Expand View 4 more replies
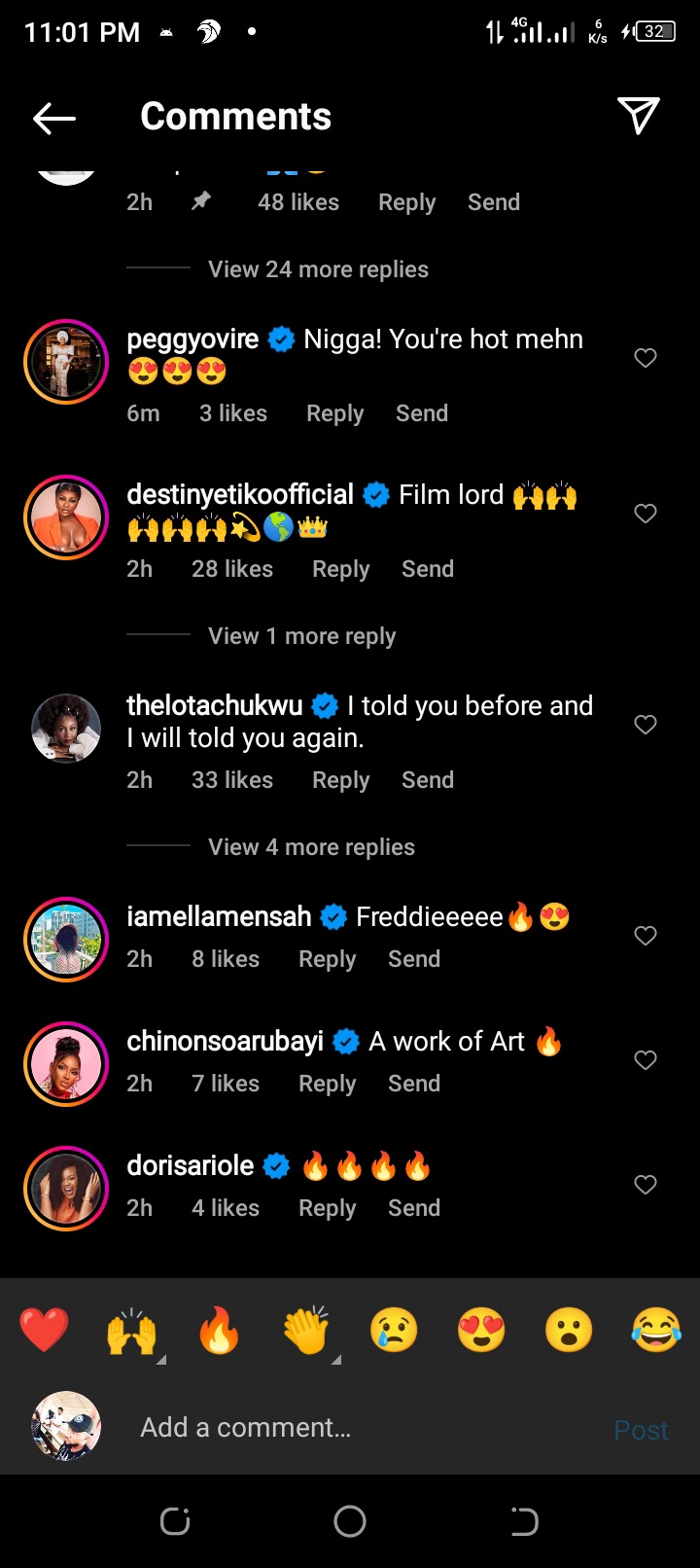The width and height of the screenshot is (700, 1568). [x=311, y=847]
